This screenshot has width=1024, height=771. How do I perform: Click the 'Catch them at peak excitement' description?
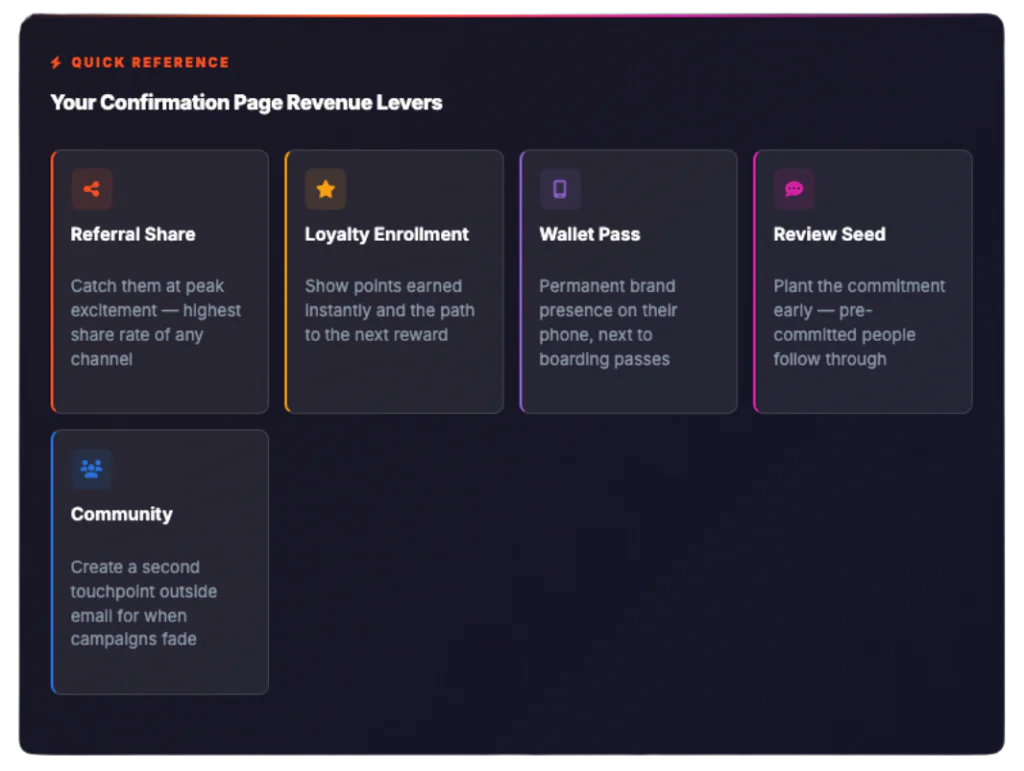click(155, 322)
